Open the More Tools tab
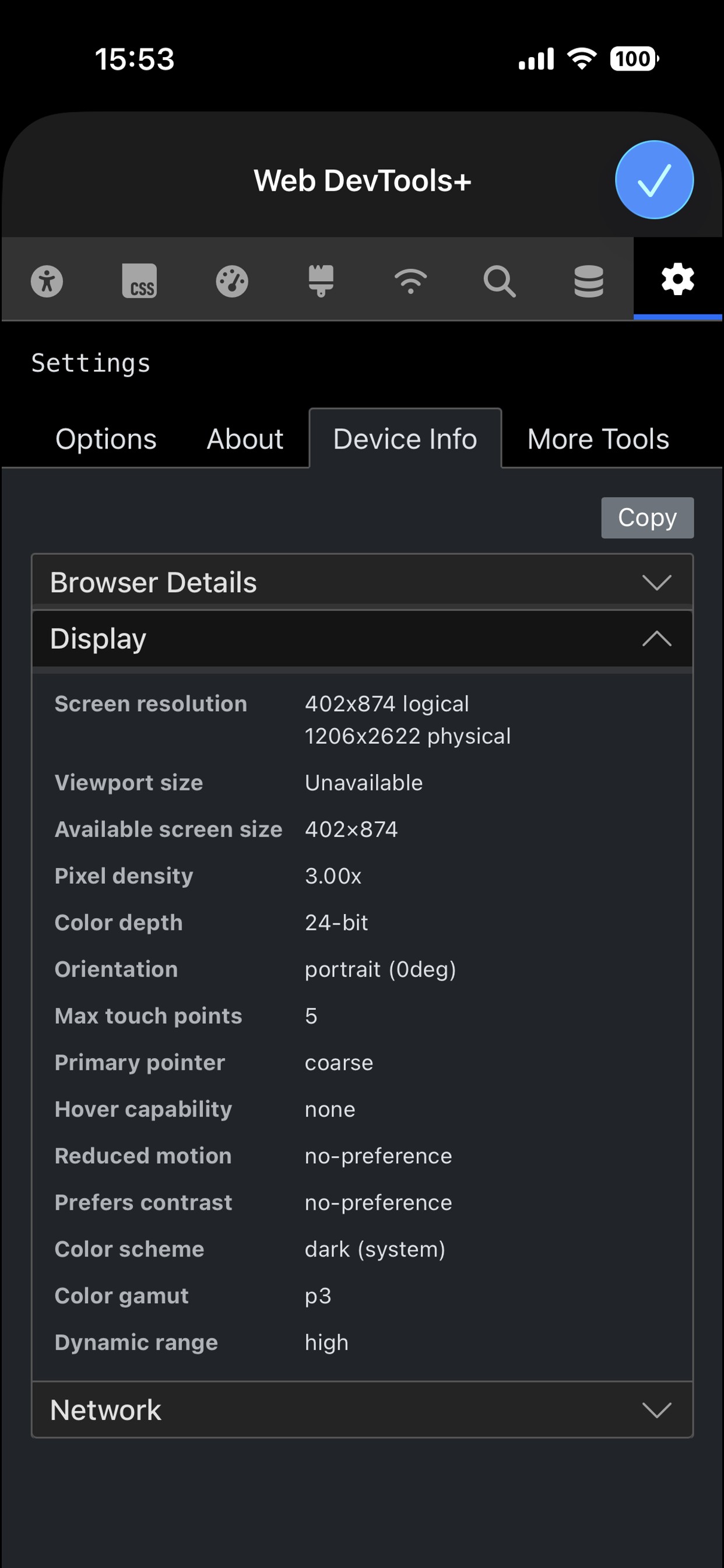Image resolution: width=724 pixels, height=1568 pixels. (x=598, y=438)
